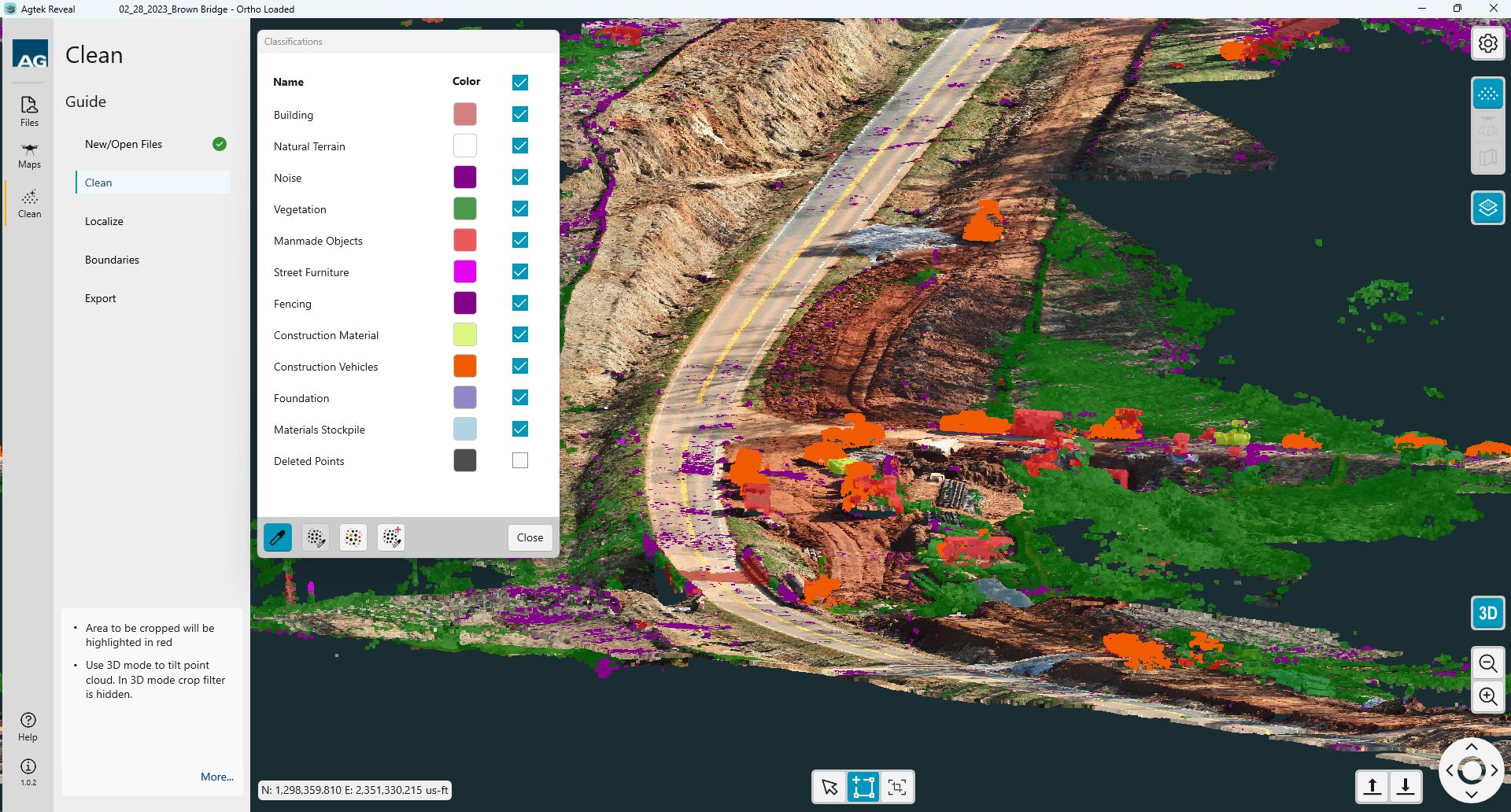This screenshot has width=1511, height=812.
Task: Click the Construction Vehicles orange color swatch
Action: (x=465, y=366)
